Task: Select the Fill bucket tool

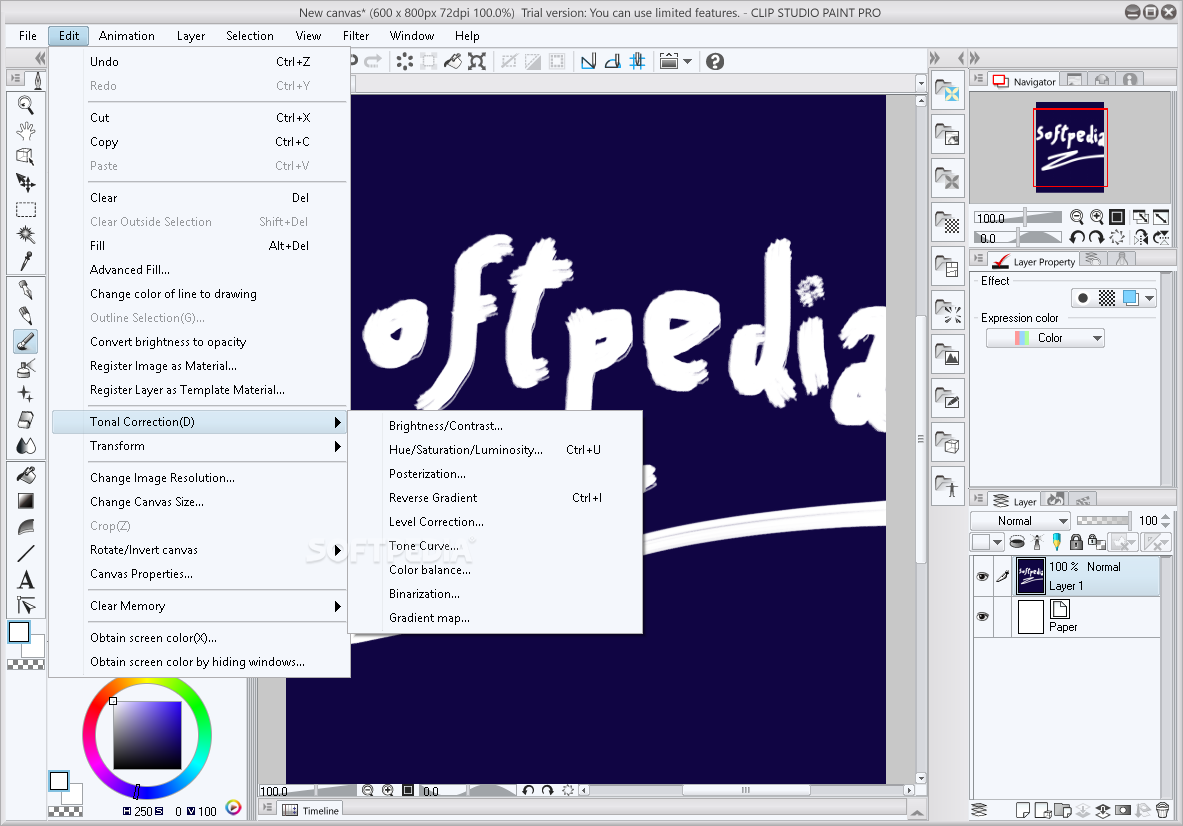Action: (26, 475)
